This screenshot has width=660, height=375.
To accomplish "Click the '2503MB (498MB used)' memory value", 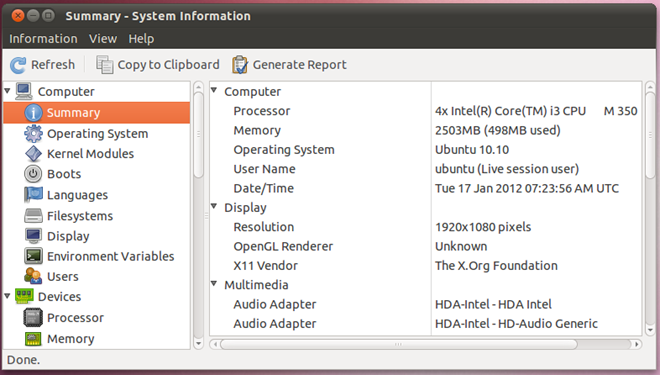I will tap(498, 130).
